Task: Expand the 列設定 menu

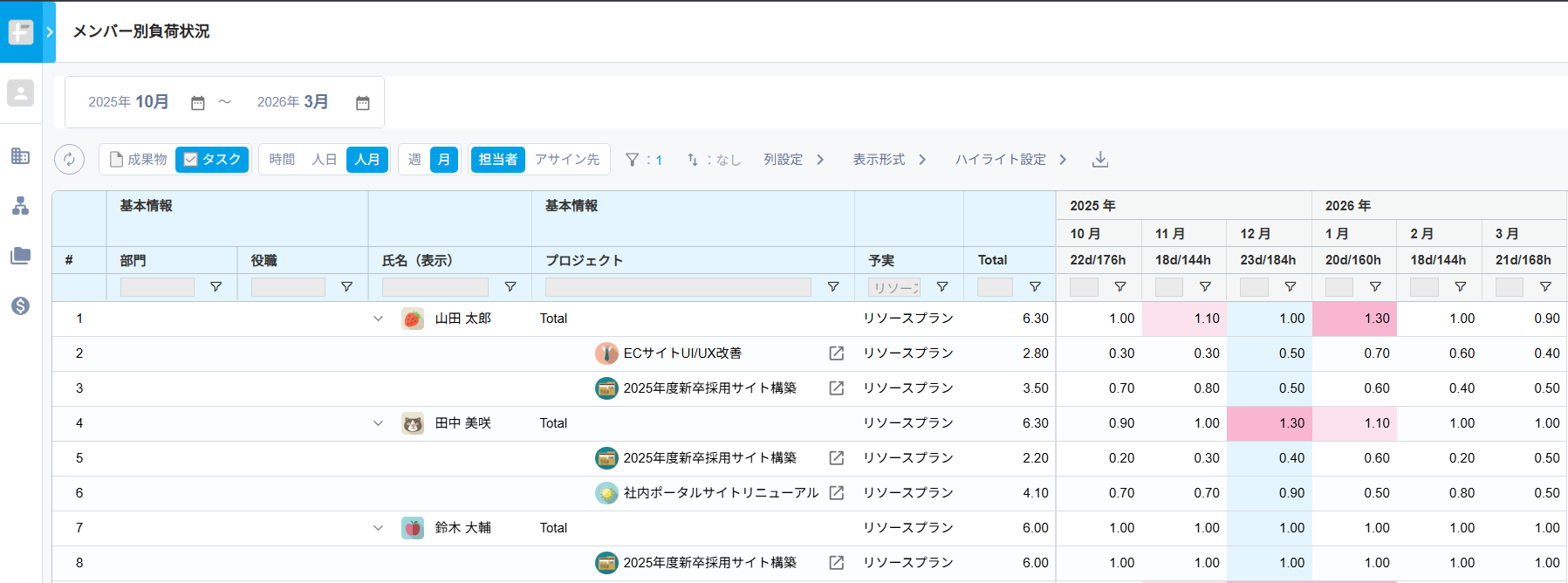Action: tap(793, 160)
